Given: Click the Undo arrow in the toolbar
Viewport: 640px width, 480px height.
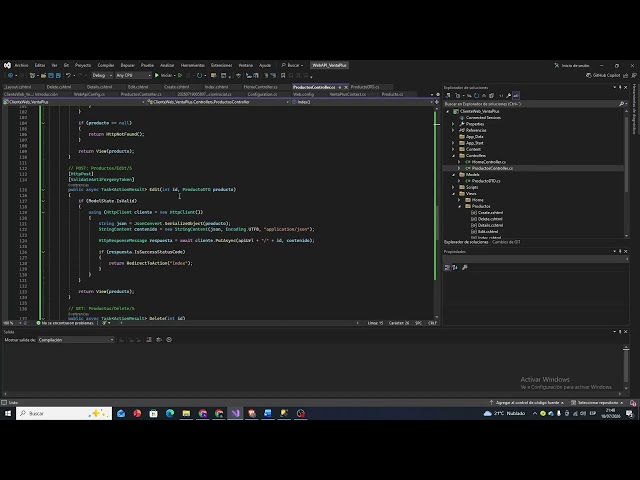Looking at the screenshot, I should pyautogui.click(x=68, y=76).
